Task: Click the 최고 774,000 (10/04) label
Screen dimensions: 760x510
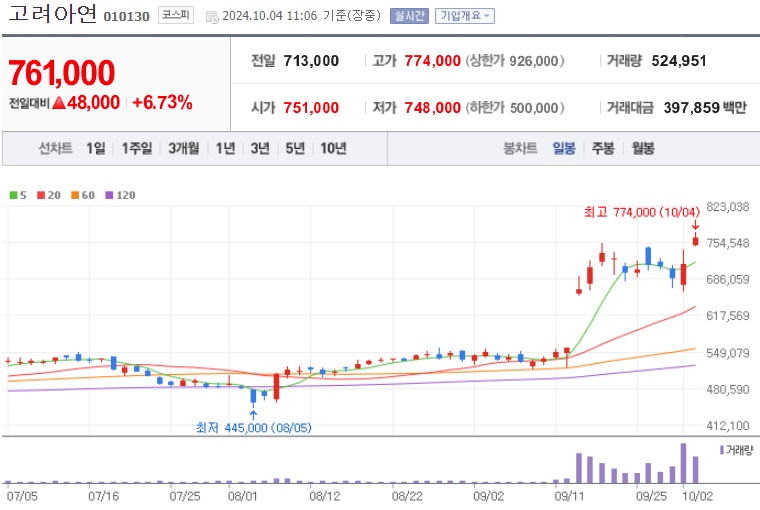Action: coord(642,212)
